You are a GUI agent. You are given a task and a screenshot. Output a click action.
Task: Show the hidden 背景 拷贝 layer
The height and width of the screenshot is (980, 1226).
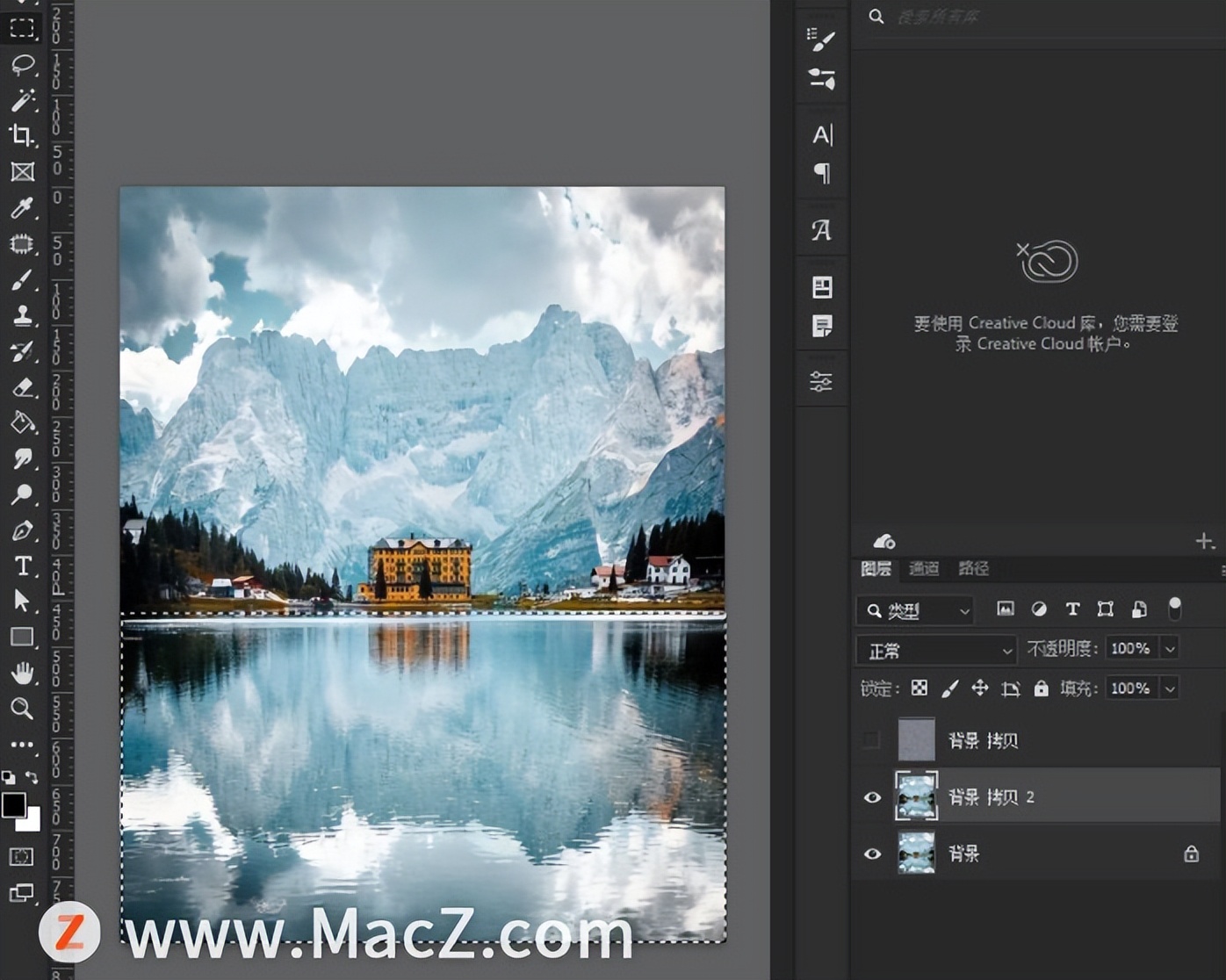click(x=871, y=740)
